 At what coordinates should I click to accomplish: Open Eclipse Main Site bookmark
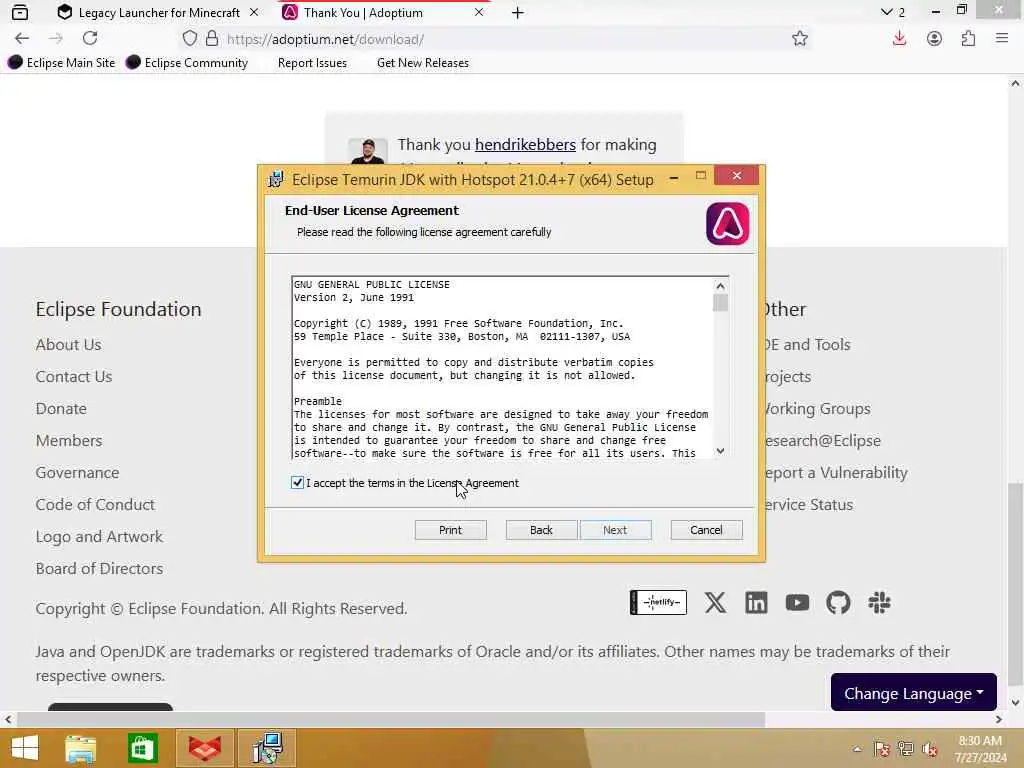tap(61, 63)
